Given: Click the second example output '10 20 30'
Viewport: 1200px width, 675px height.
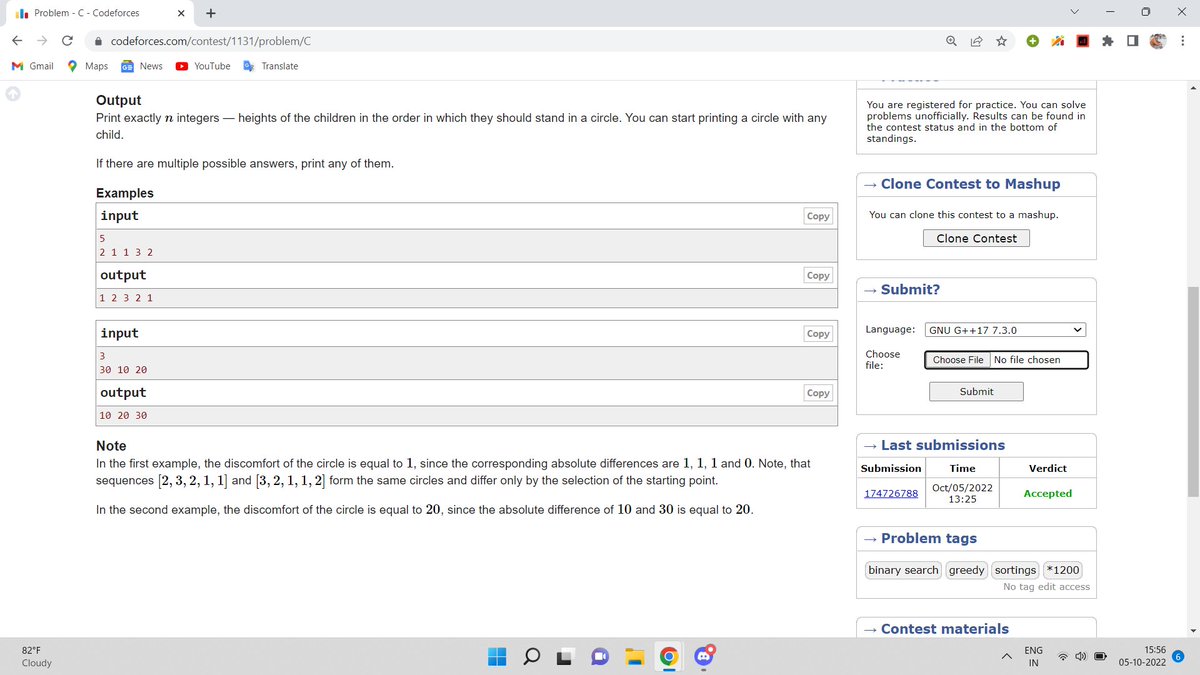Looking at the screenshot, I should pos(123,415).
